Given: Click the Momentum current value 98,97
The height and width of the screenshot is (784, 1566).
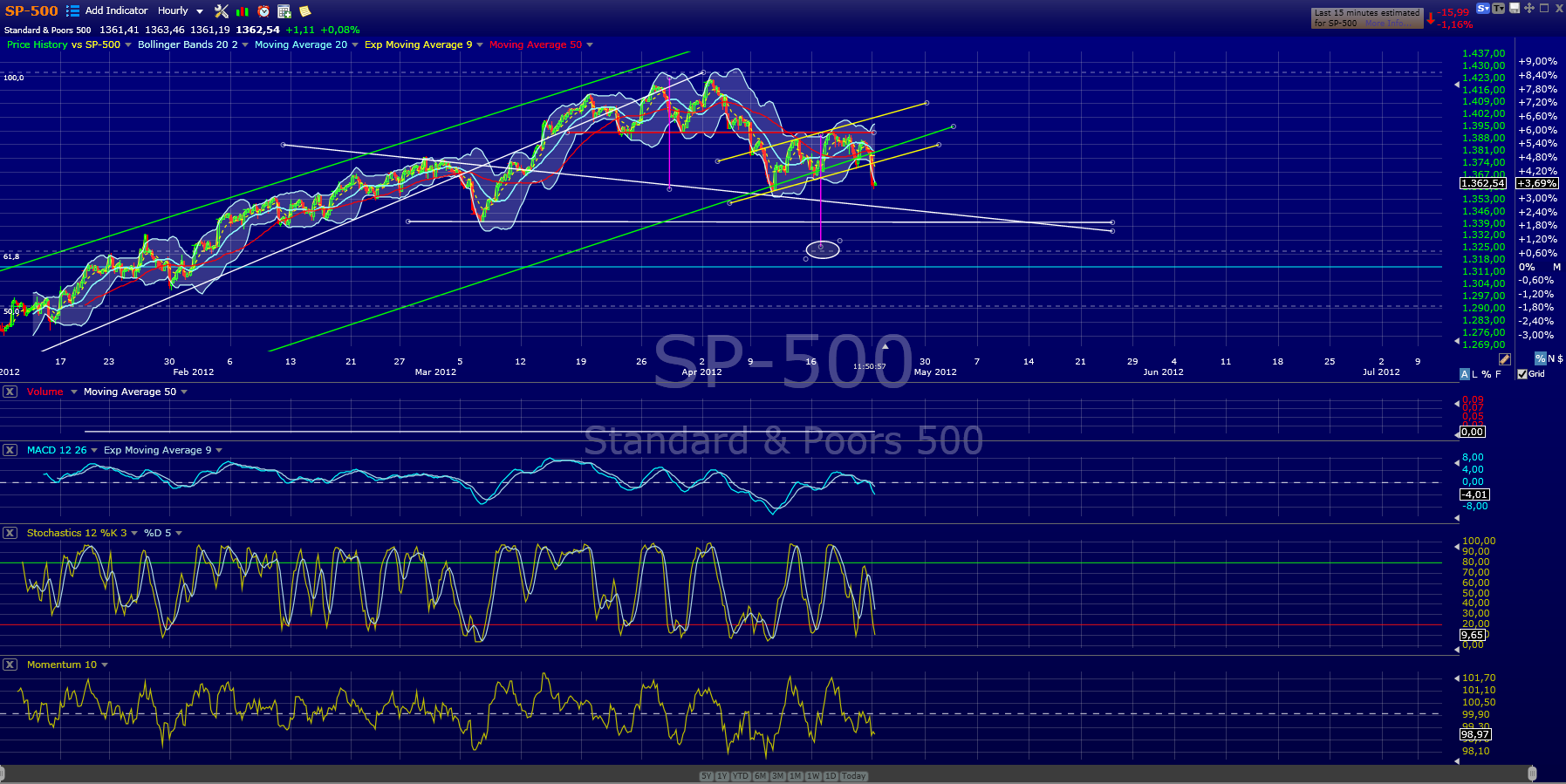Looking at the screenshot, I should click(1475, 734).
